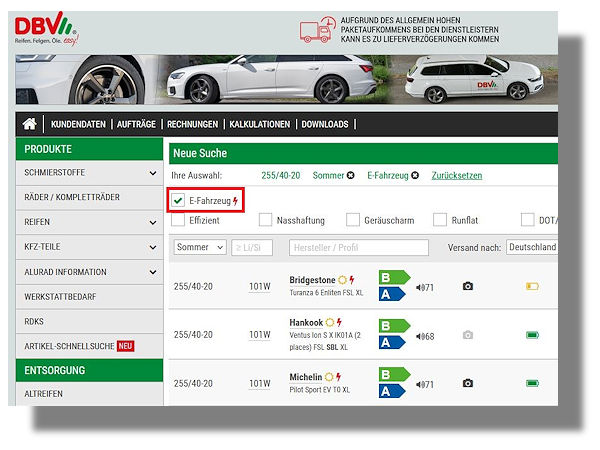The image size is (600, 450).
Task: Click Hankook noise level 68 icon
Action: (425, 336)
